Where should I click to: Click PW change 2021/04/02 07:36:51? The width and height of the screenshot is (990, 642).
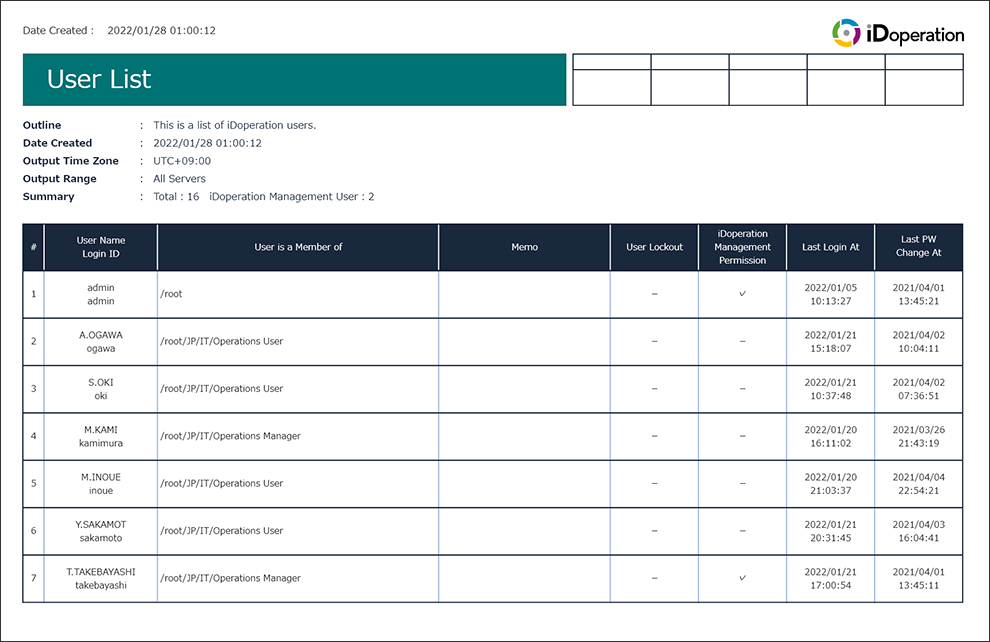tap(919, 389)
